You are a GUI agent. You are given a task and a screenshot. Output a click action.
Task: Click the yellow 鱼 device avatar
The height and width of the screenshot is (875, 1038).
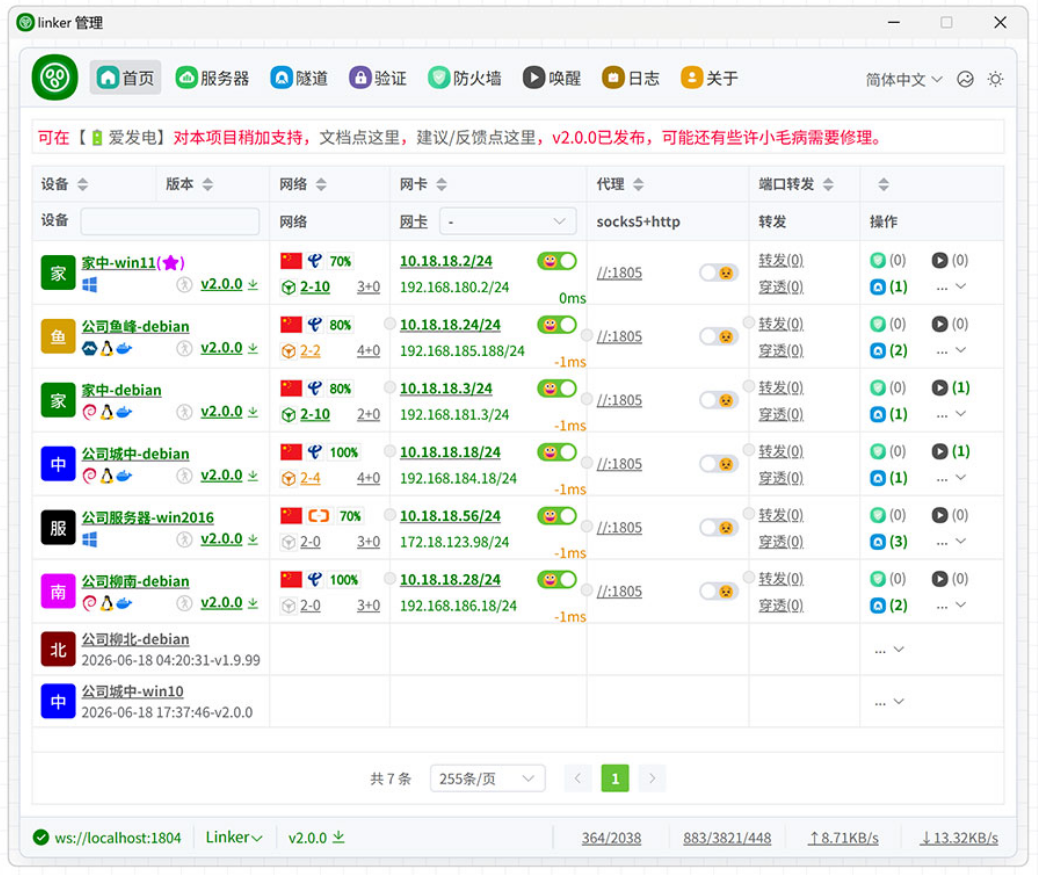tap(58, 336)
